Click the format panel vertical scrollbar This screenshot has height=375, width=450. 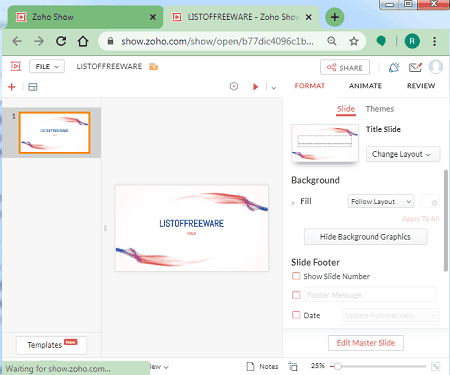446,221
